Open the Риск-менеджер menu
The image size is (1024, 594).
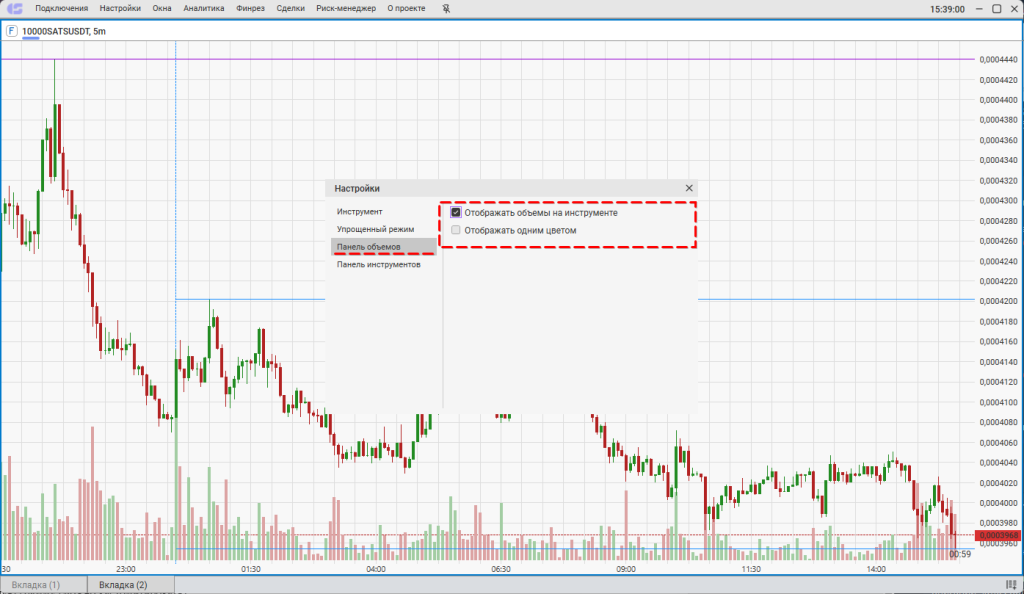click(346, 8)
